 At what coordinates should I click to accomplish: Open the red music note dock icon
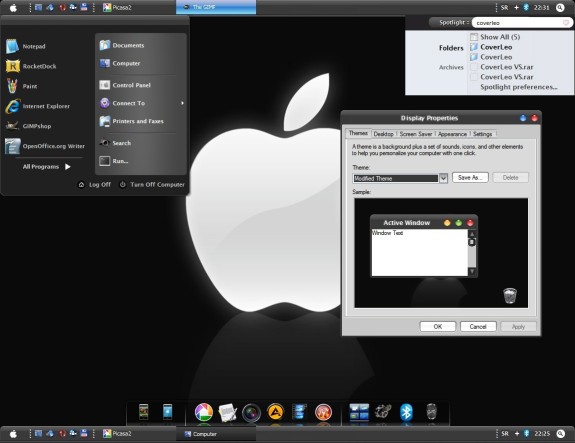(x=323, y=413)
